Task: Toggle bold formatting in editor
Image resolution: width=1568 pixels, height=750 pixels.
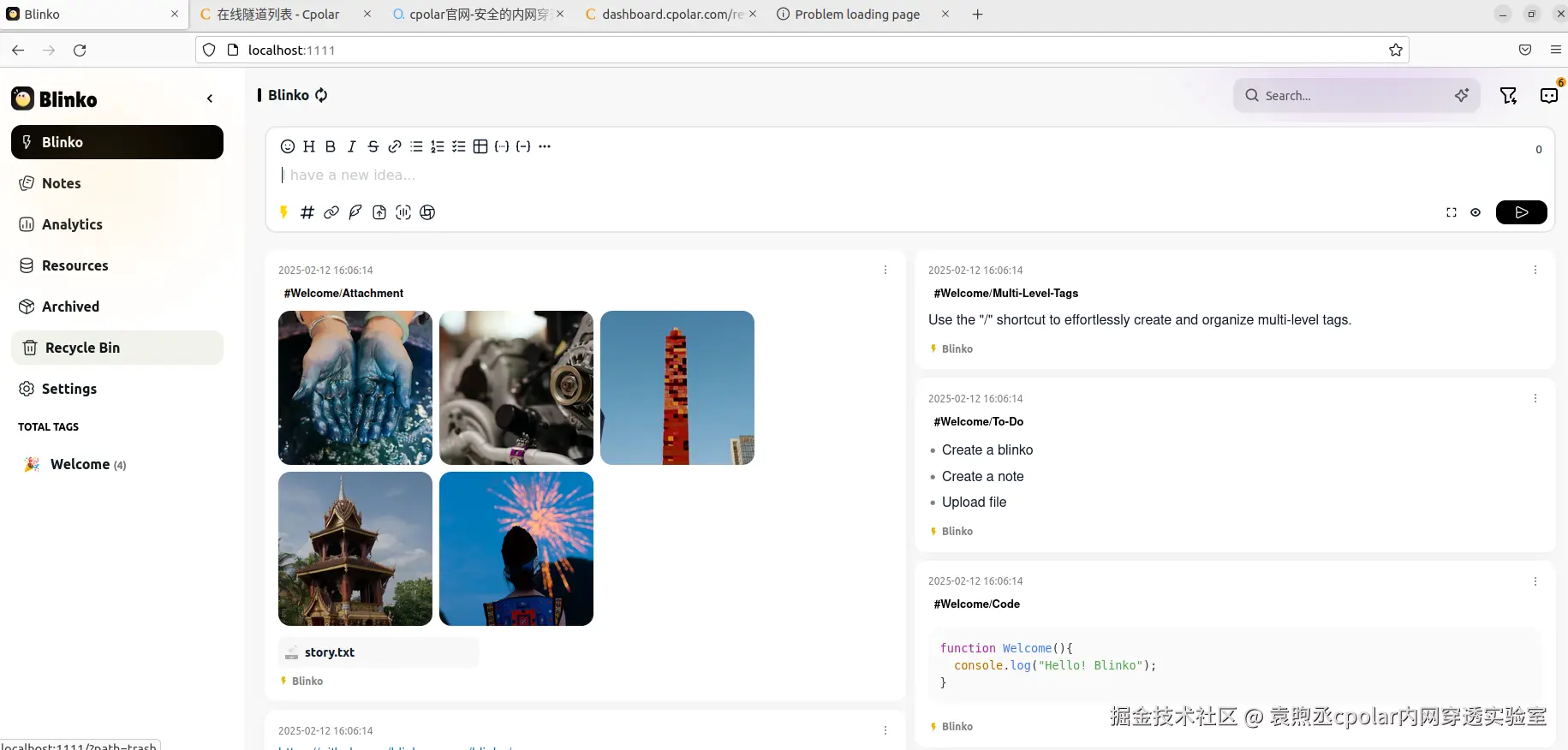Action: pos(331,146)
